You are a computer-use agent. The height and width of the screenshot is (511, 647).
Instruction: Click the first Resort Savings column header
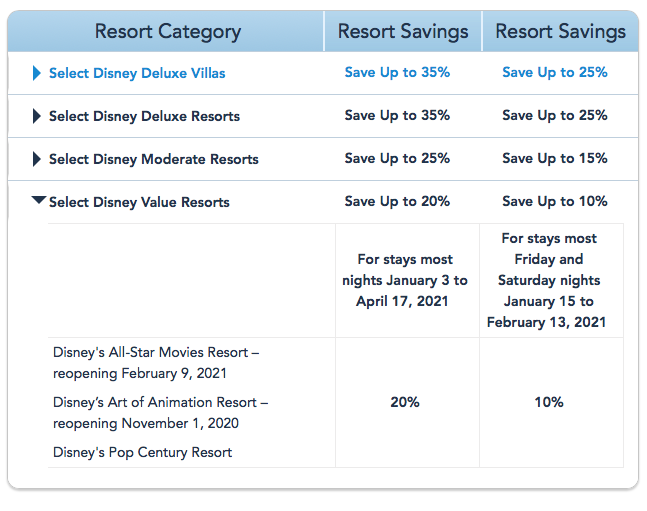(403, 31)
